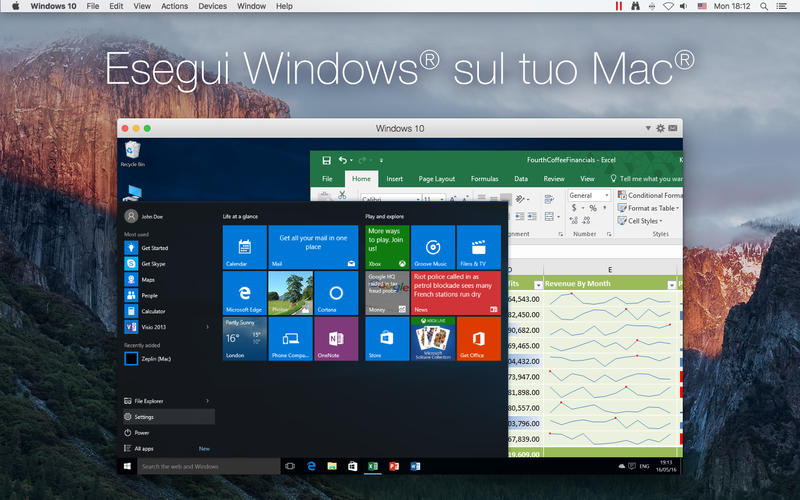The width and height of the screenshot is (800, 500).
Task: Open the Photos tile with tree picture
Action: click(x=290, y=293)
